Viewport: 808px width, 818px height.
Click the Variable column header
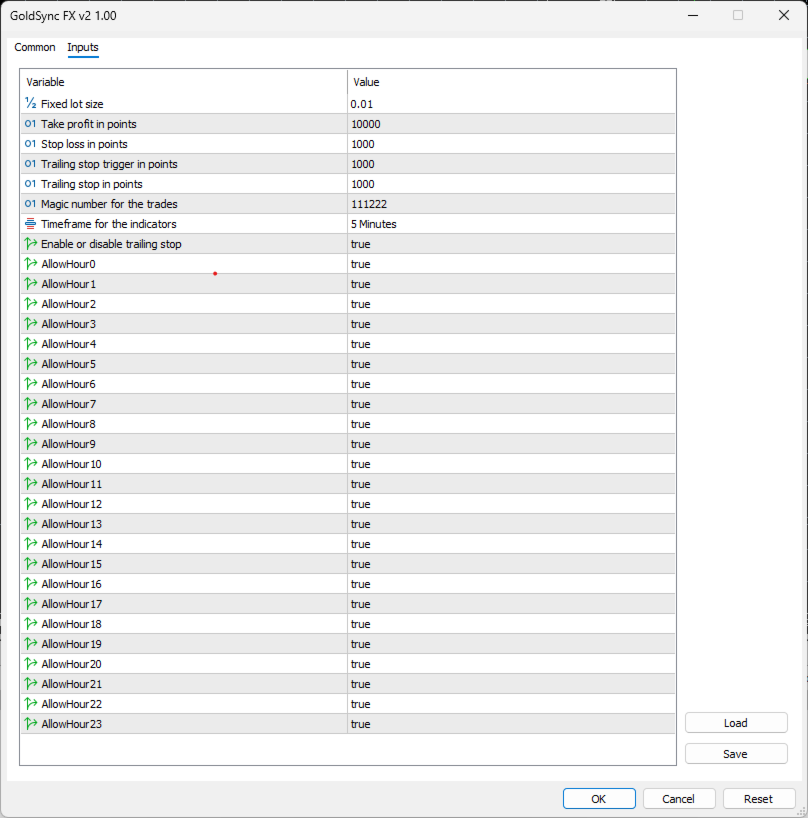pos(45,82)
